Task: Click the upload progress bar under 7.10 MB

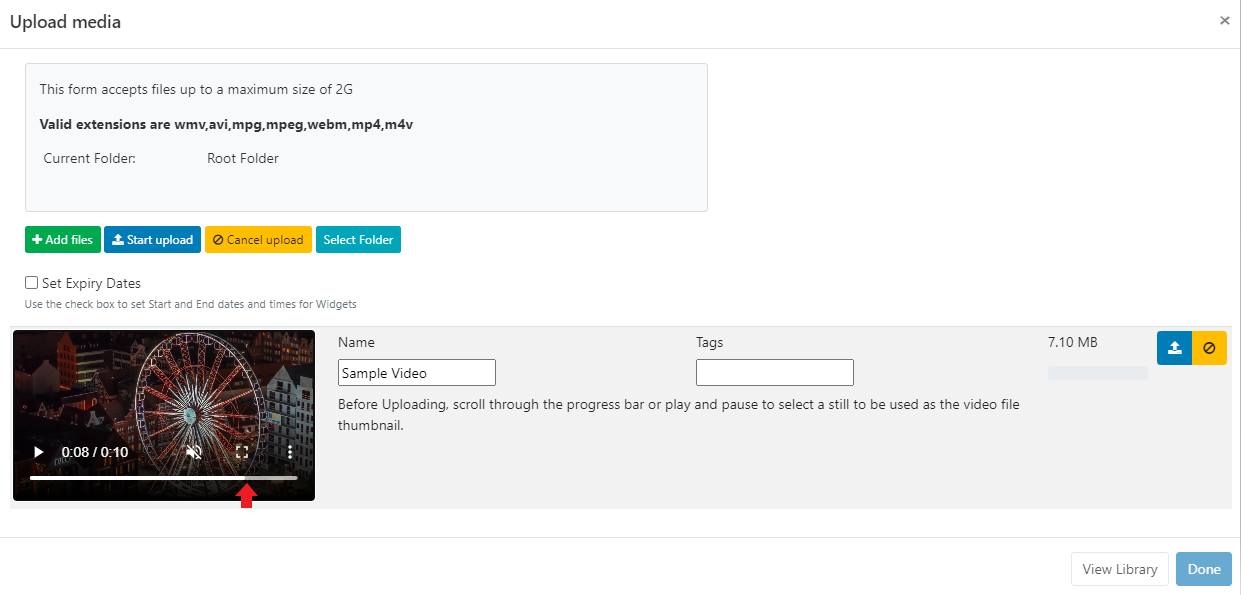Action: (x=1097, y=373)
